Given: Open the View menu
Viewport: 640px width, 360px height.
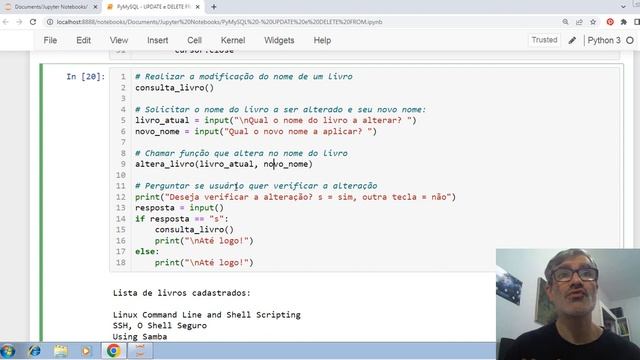Looking at the screenshot, I should (x=119, y=40).
